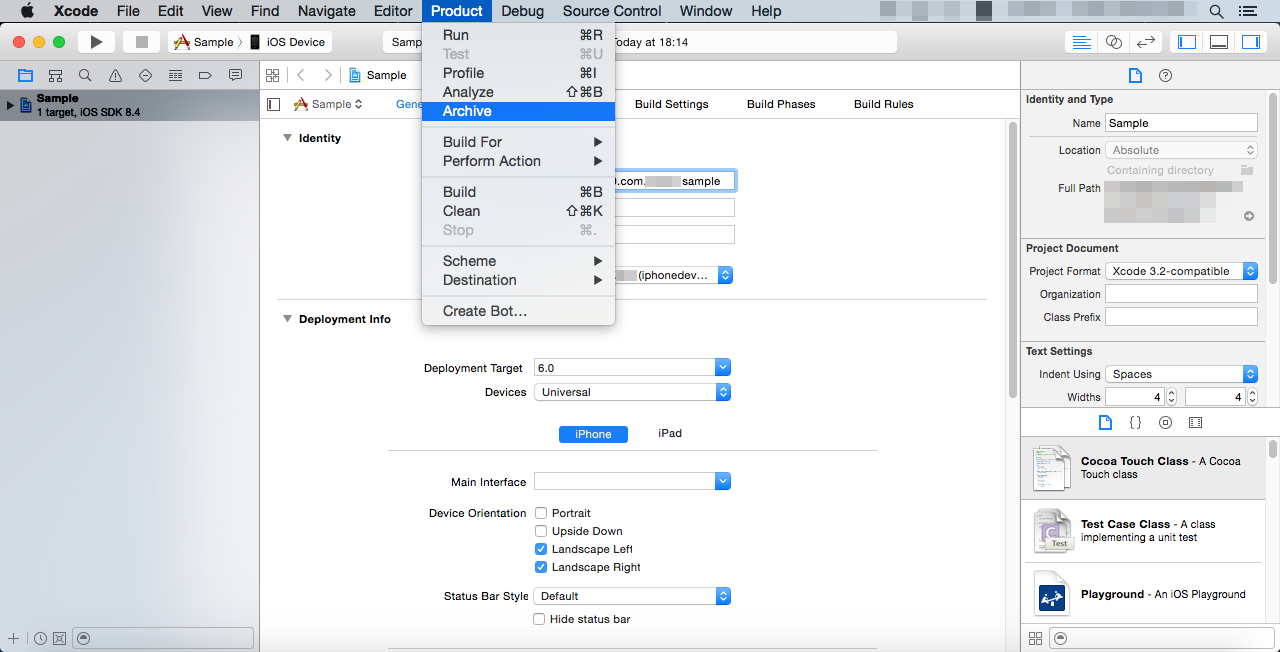The height and width of the screenshot is (652, 1280).
Task: Open the Symbol navigator icon
Action: (55, 75)
